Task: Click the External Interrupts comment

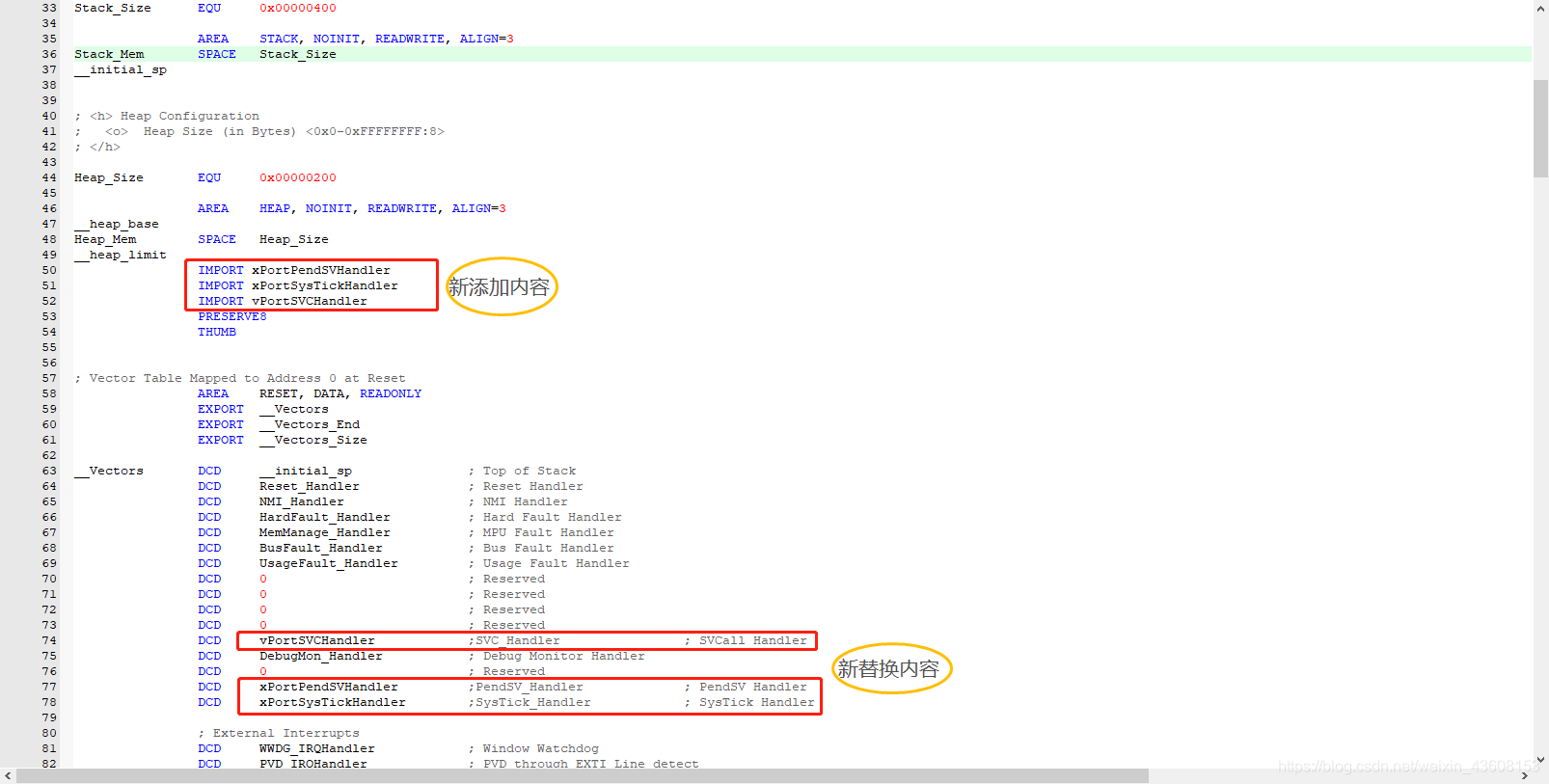Action: coord(279,733)
